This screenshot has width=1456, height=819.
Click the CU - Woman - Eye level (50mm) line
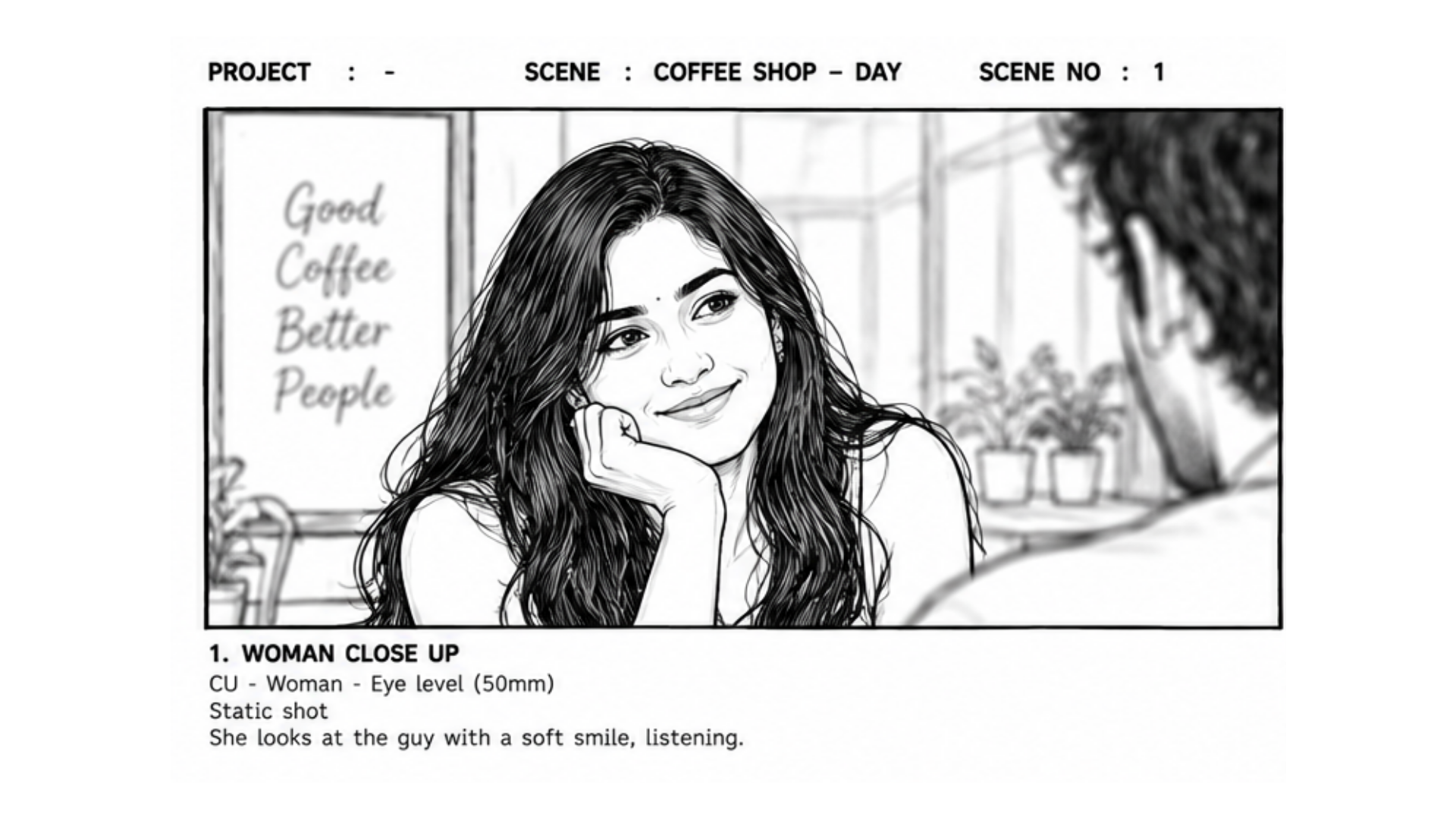pyautogui.click(x=381, y=684)
